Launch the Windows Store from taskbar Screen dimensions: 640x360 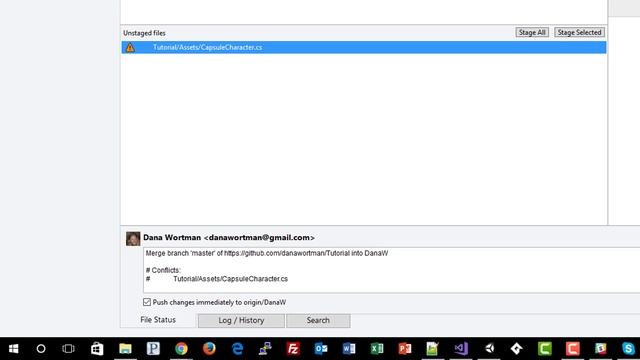97,349
